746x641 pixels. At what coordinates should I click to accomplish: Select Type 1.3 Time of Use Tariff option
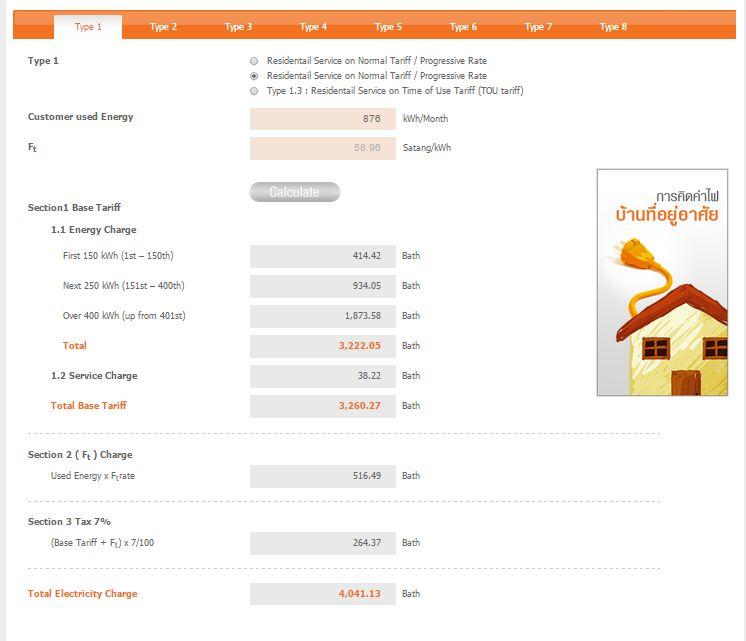[x=254, y=91]
